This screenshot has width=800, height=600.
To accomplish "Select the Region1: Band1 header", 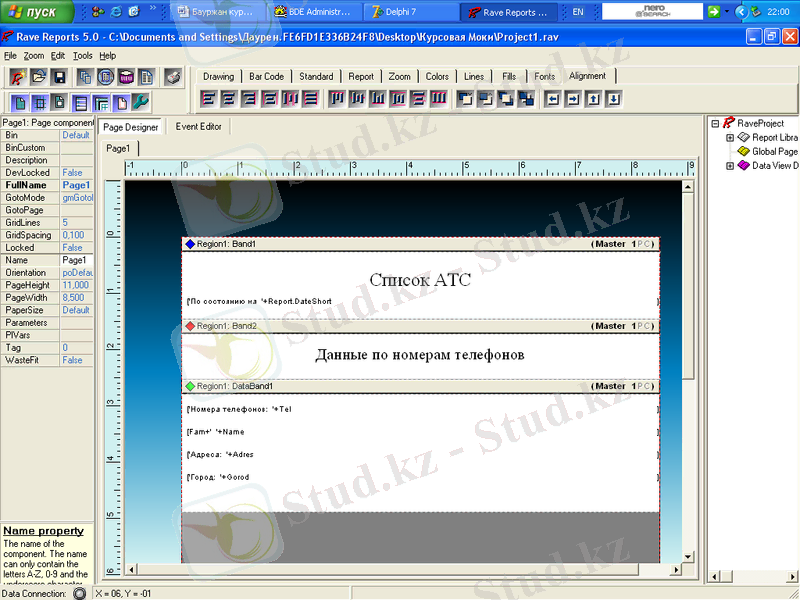I will point(420,244).
